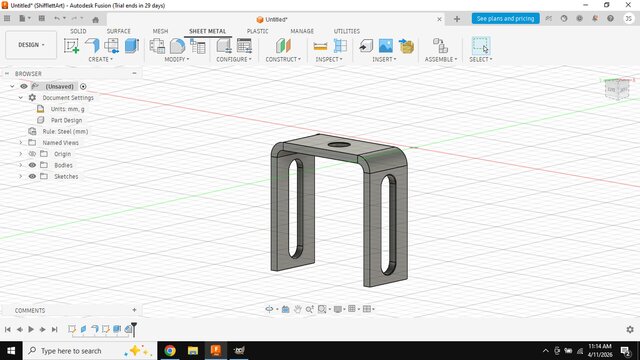Screen dimensions: 640x360
Task: Click the Configure table icon
Action: 244,46
